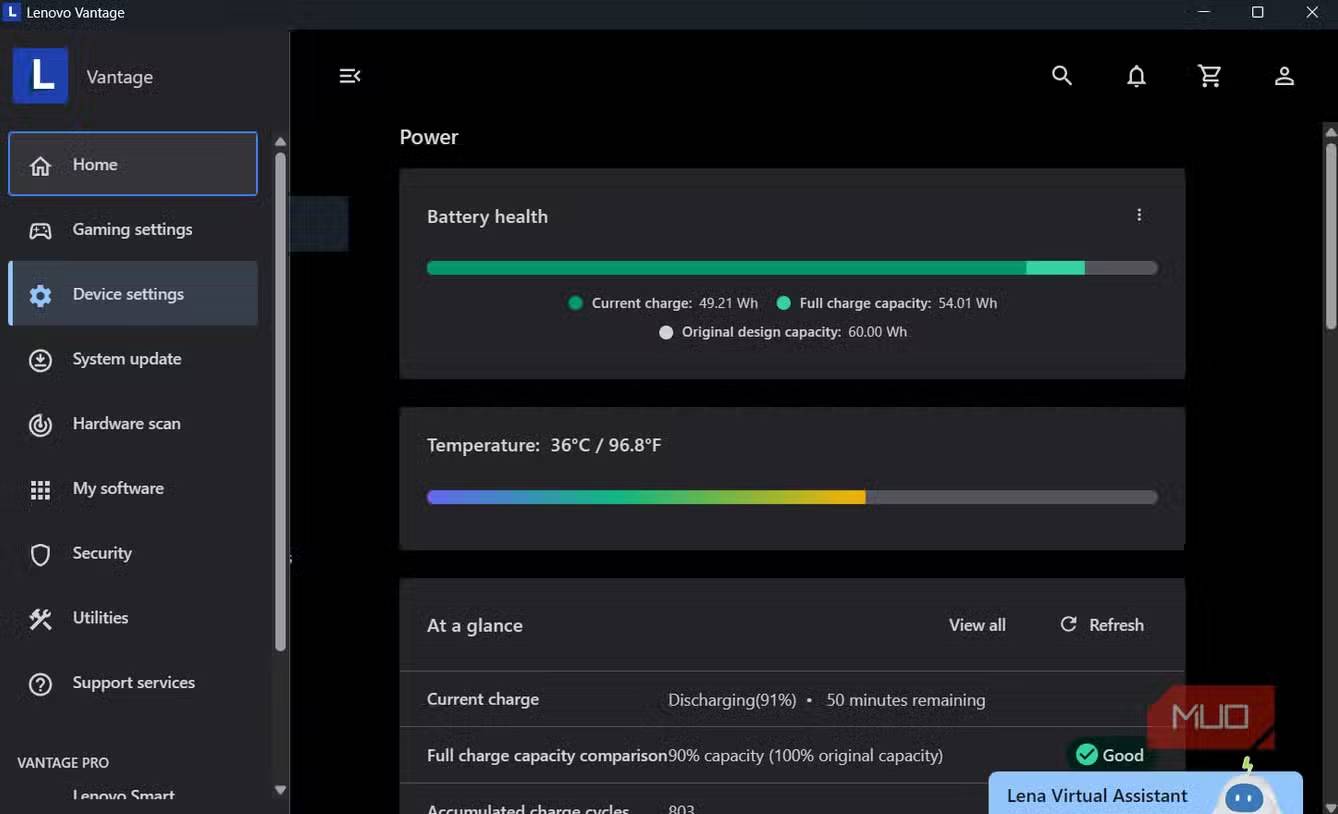Click the Home house icon
Image resolution: width=1338 pixels, height=814 pixels.
point(40,165)
